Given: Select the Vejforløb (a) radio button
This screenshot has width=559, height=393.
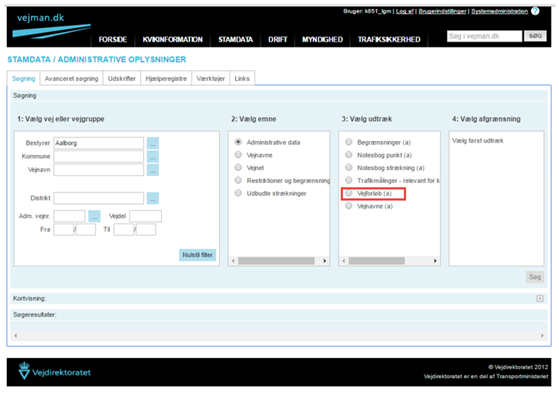Looking at the screenshot, I should [x=349, y=193].
